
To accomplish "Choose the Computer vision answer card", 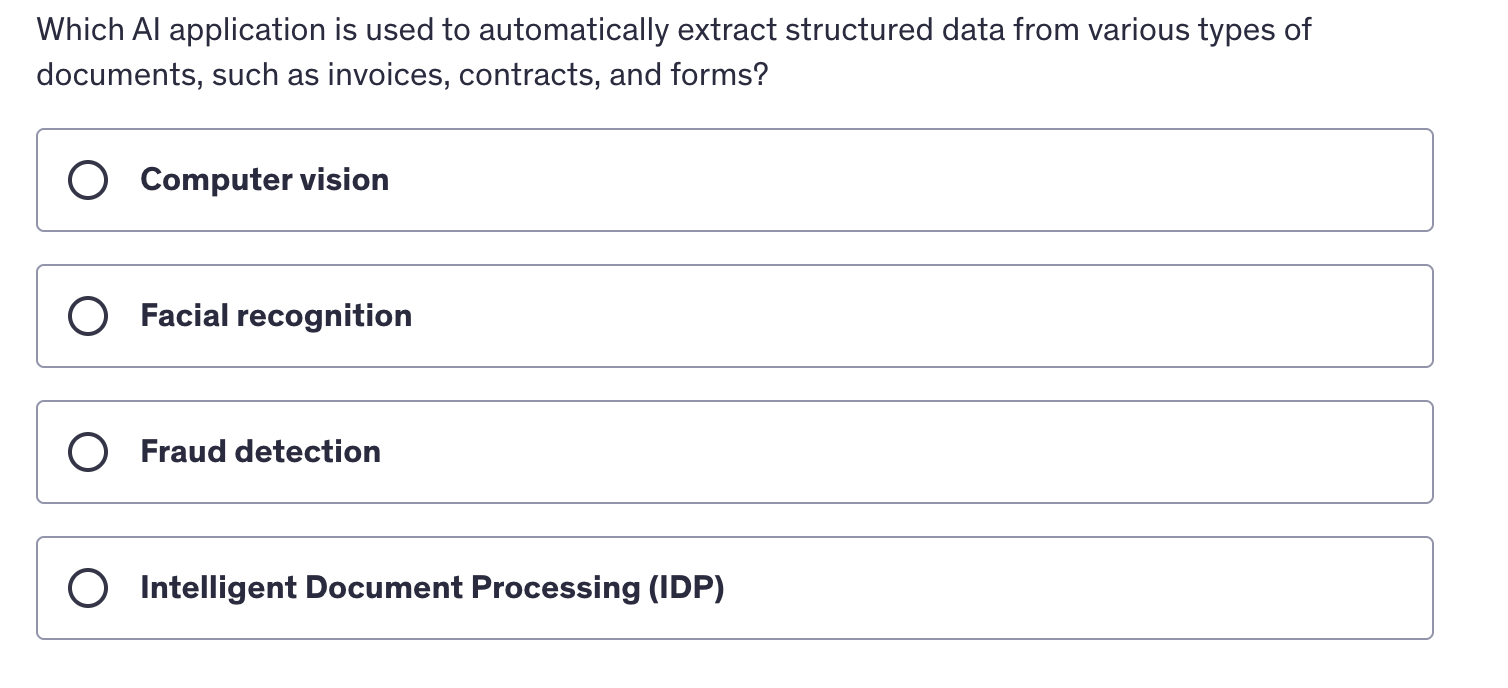I will pyautogui.click(x=735, y=180).
